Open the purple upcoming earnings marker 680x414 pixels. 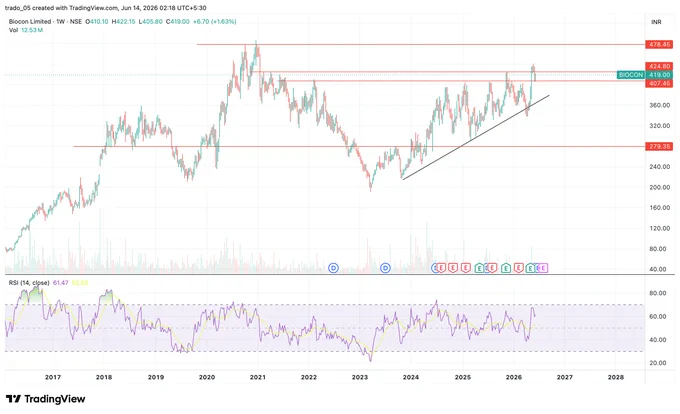(x=543, y=268)
